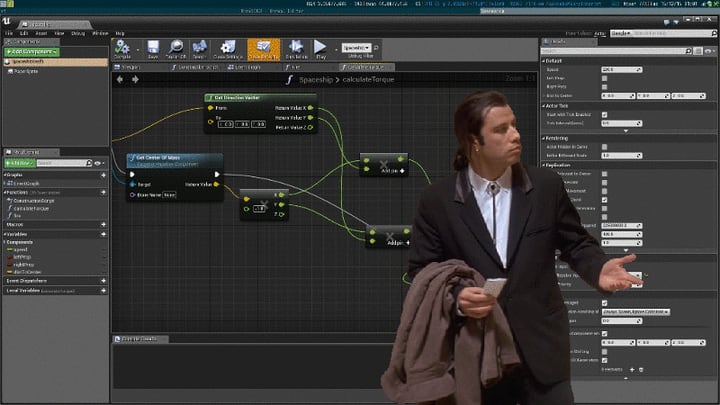Navigate forward with the graph right arrow
This screenshot has height=405, width=720.
click(x=135, y=79)
